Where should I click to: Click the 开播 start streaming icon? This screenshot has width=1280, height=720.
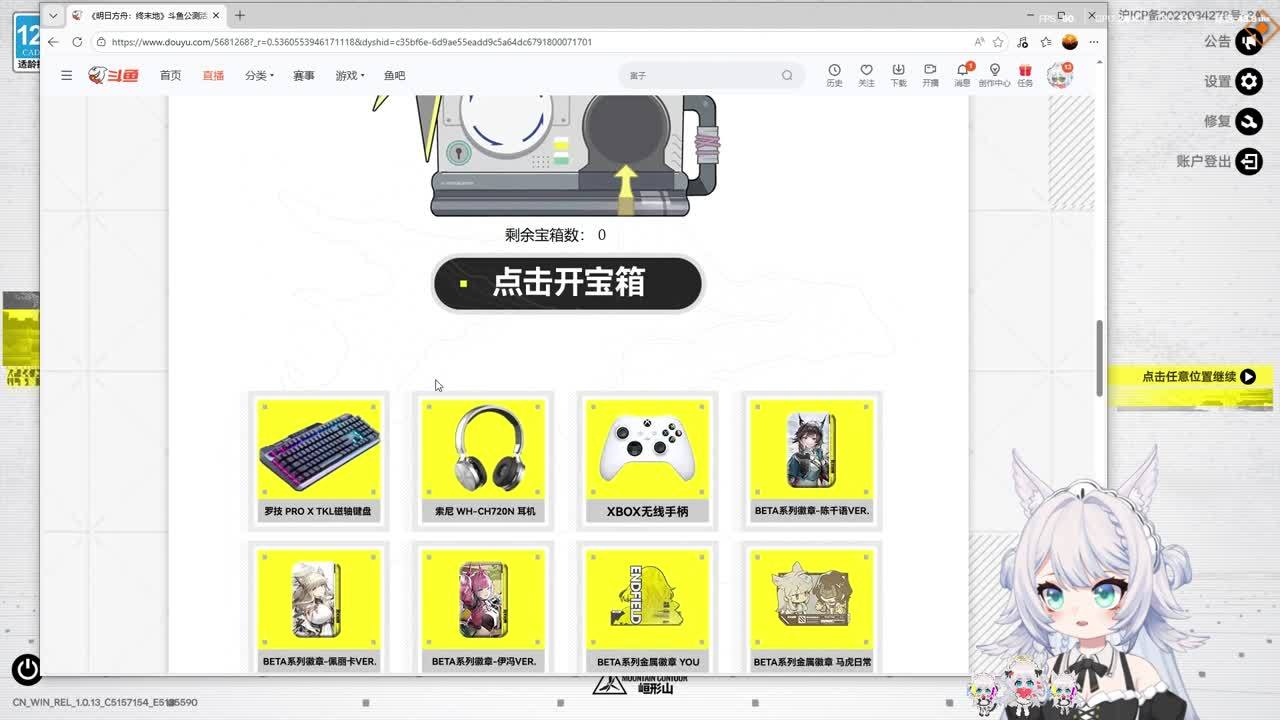click(x=930, y=74)
